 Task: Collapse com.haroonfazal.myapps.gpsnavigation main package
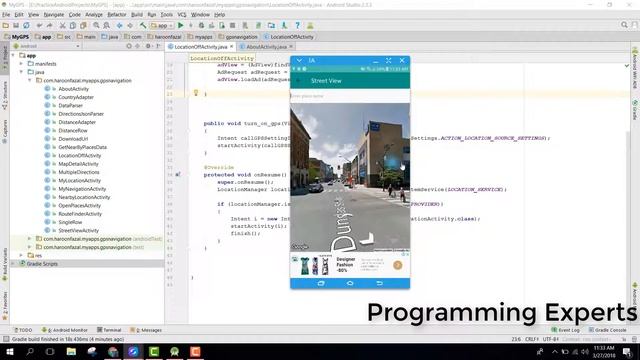pyautogui.click(x=30, y=80)
